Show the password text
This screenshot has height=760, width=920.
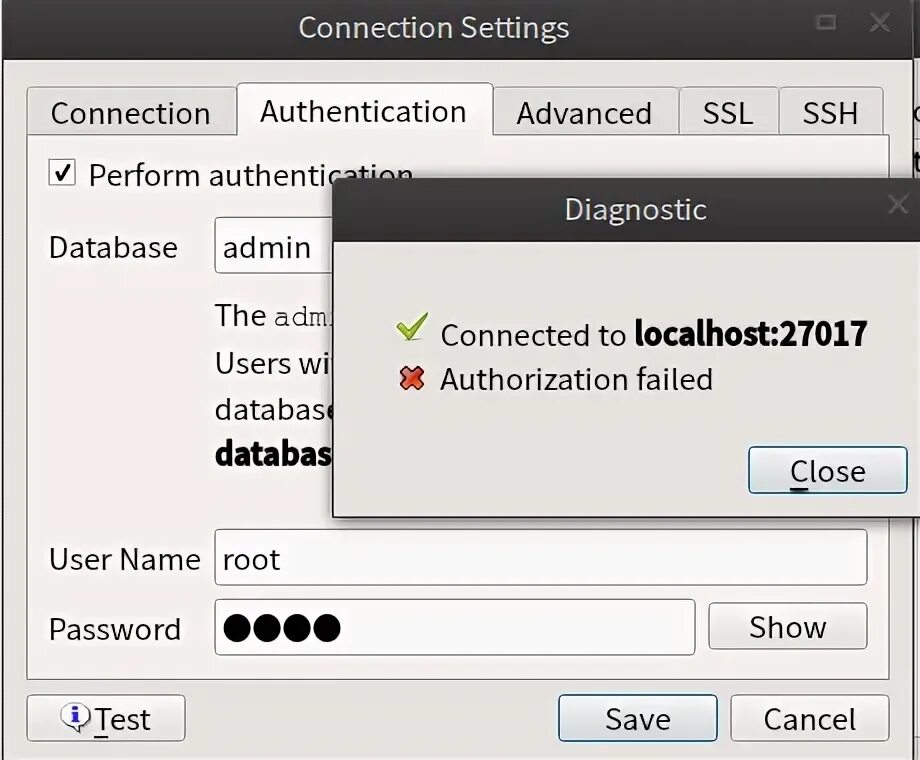(787, 626)
